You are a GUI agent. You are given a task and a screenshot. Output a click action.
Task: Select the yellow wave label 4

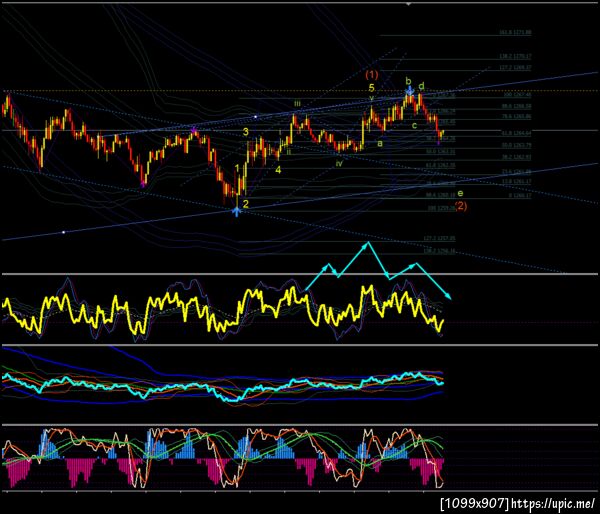[x=278, y=170]
